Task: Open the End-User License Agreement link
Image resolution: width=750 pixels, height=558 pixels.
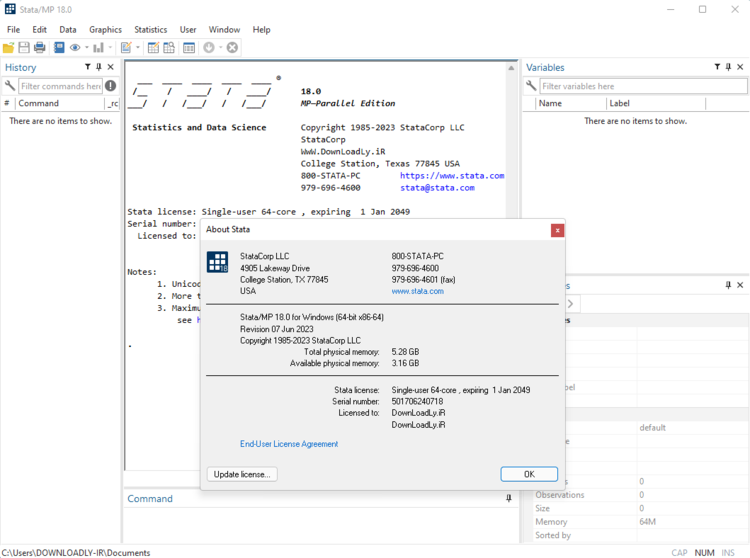Action: [x=289, y=444]
